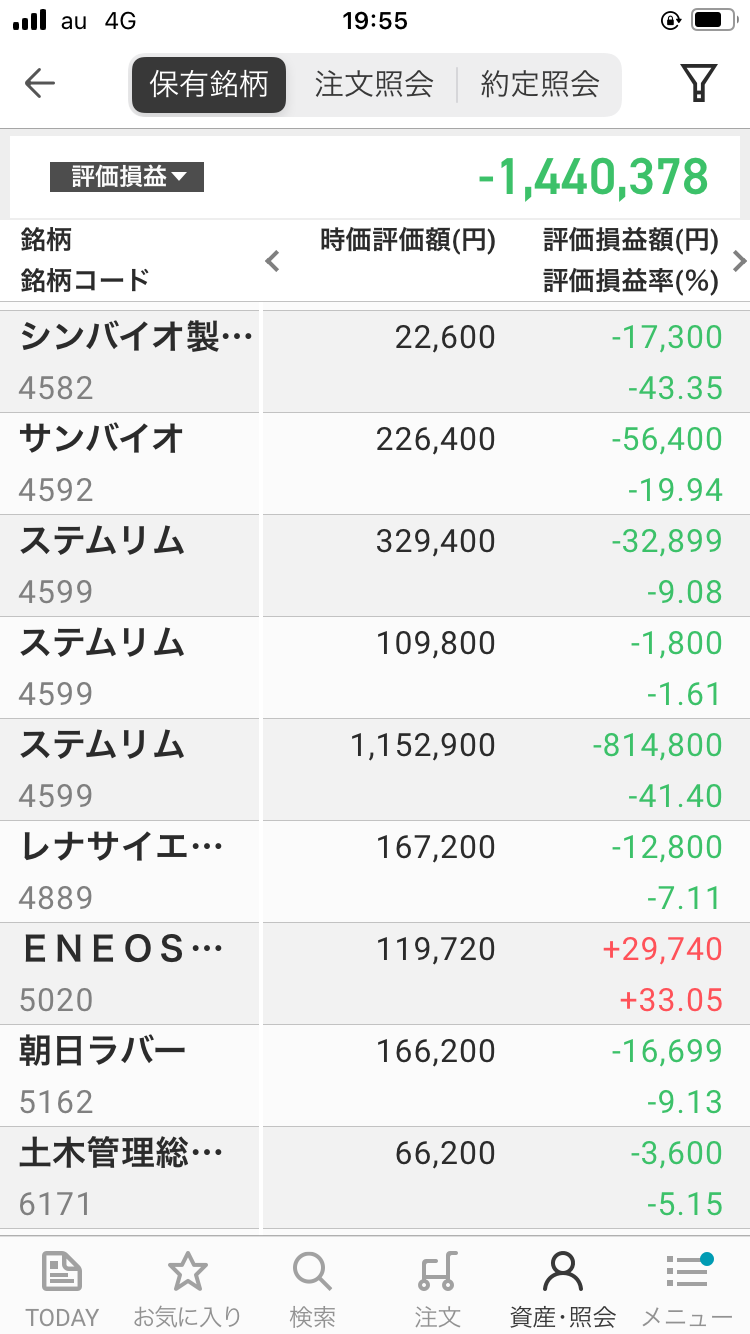The image size is (750, 1334).
Task: Open the 朝日ラバー 5162 holding
Action: pos(375,1076)
